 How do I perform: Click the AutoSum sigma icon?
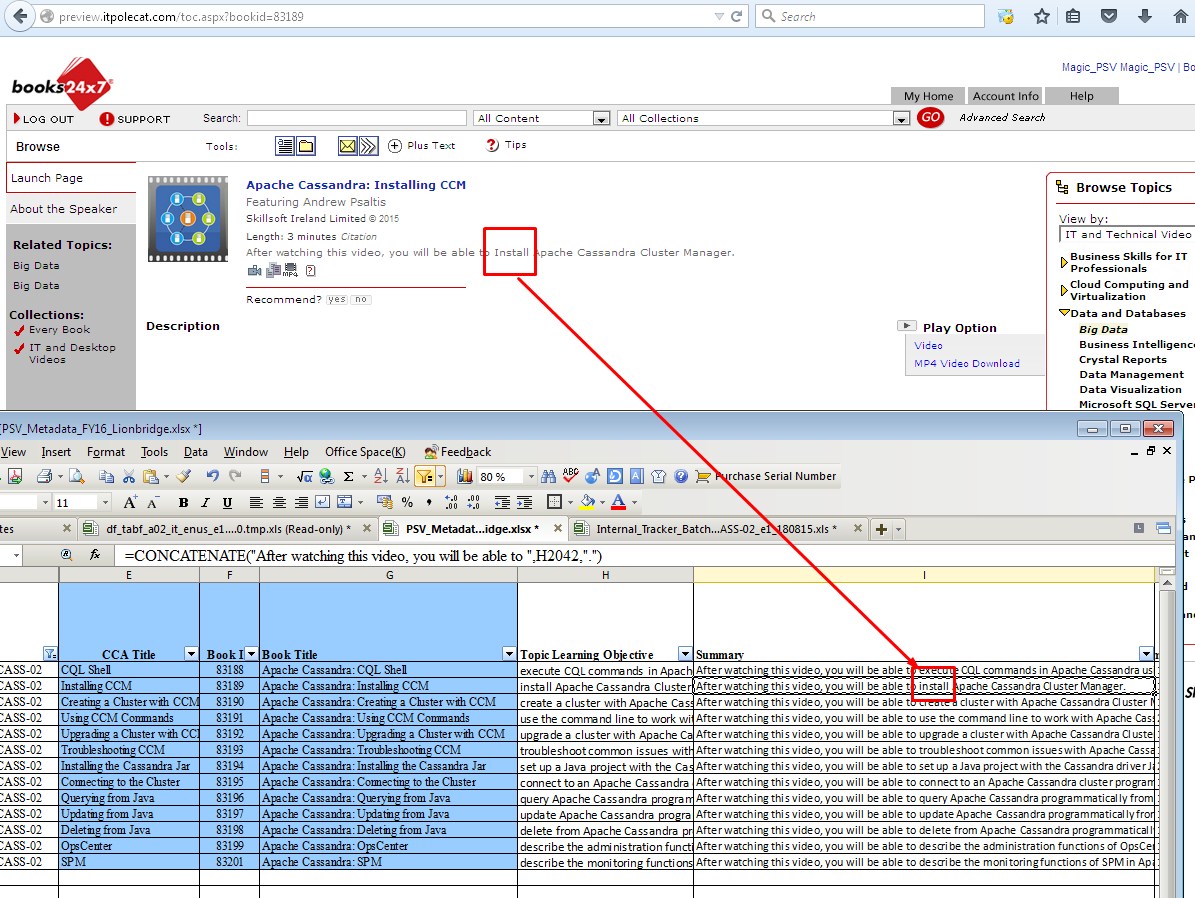348,476
